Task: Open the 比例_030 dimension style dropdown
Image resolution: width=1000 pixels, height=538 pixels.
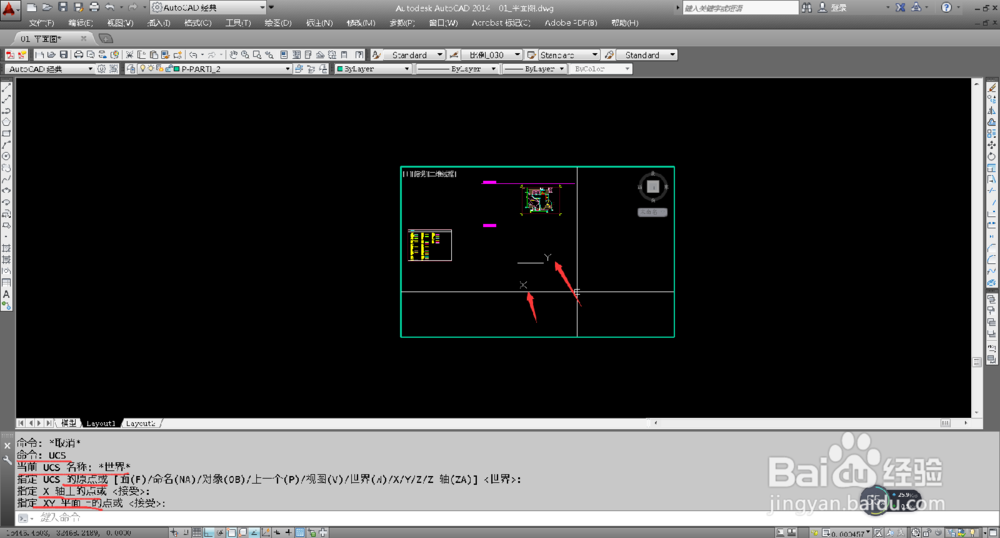Action: pyautogui.click(x=492, y=55)
